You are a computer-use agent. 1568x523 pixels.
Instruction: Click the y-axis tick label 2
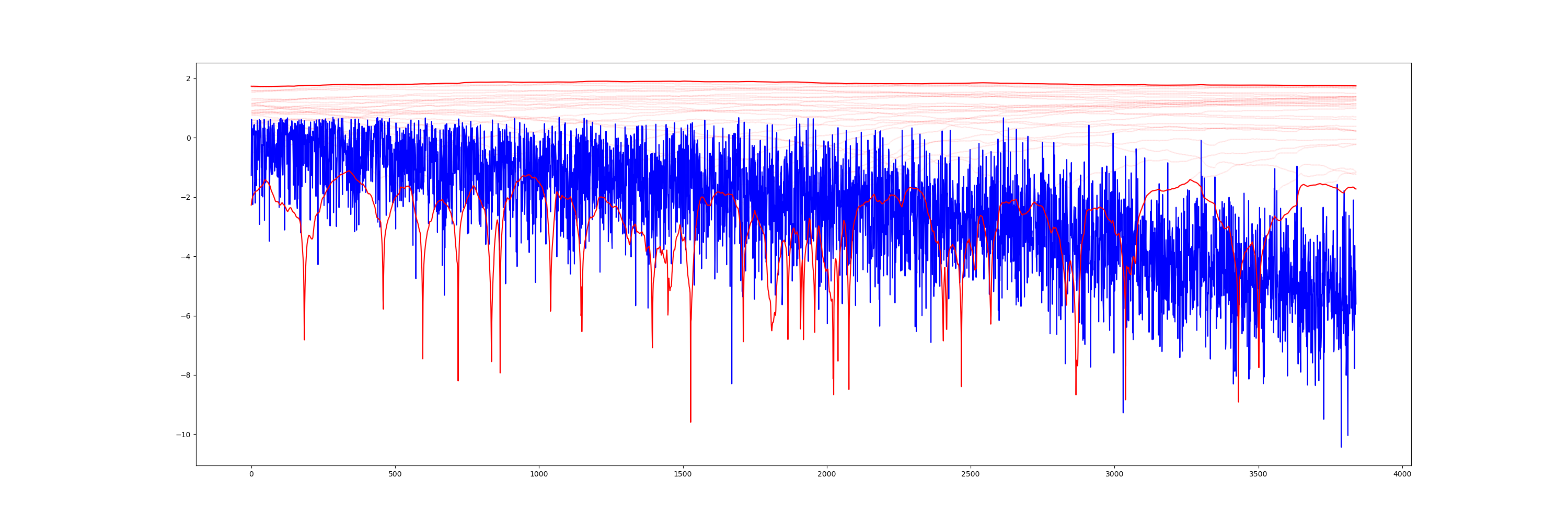pyautogui.click(x=188, y=78)
